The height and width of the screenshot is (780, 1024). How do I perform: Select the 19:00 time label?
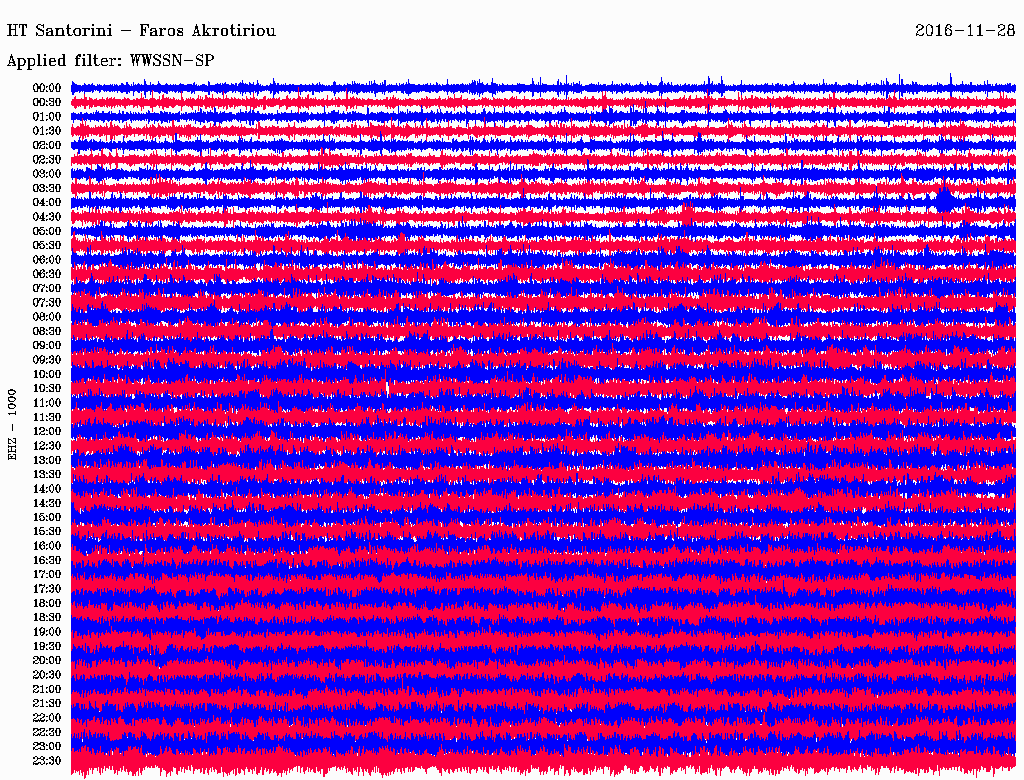tap(46, 632)
